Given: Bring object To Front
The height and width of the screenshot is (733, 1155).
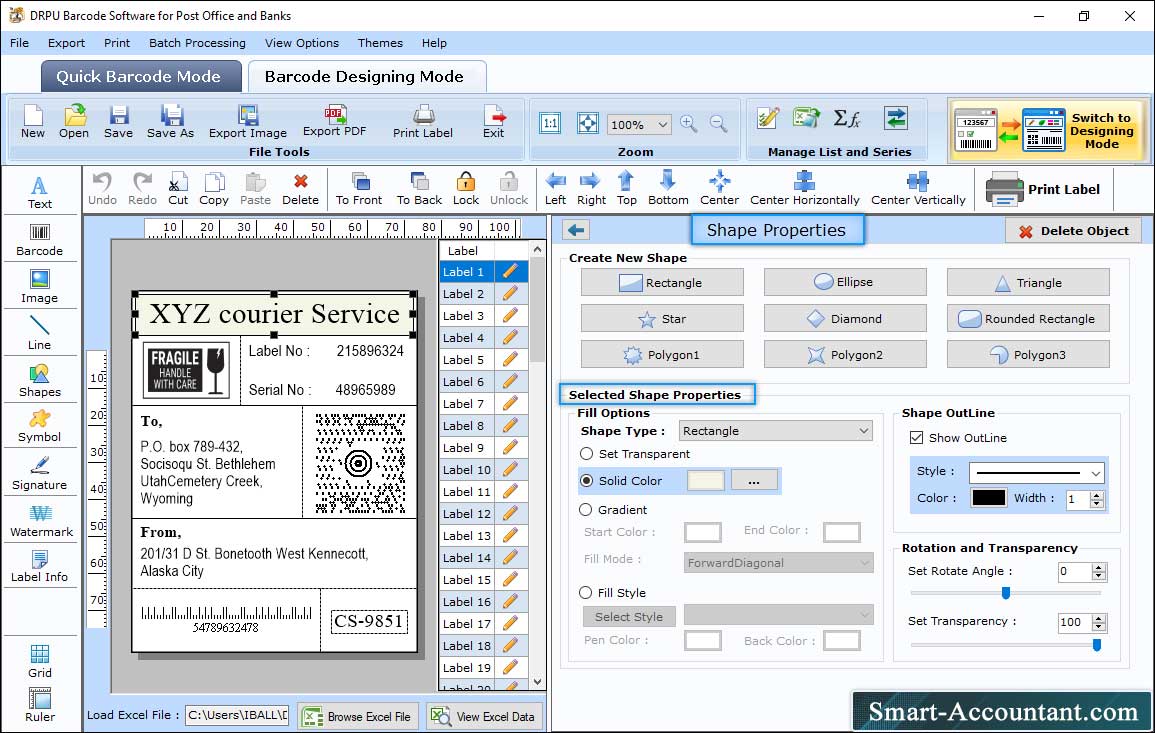Looking at the screenshot, I should (x=359, y=189).
